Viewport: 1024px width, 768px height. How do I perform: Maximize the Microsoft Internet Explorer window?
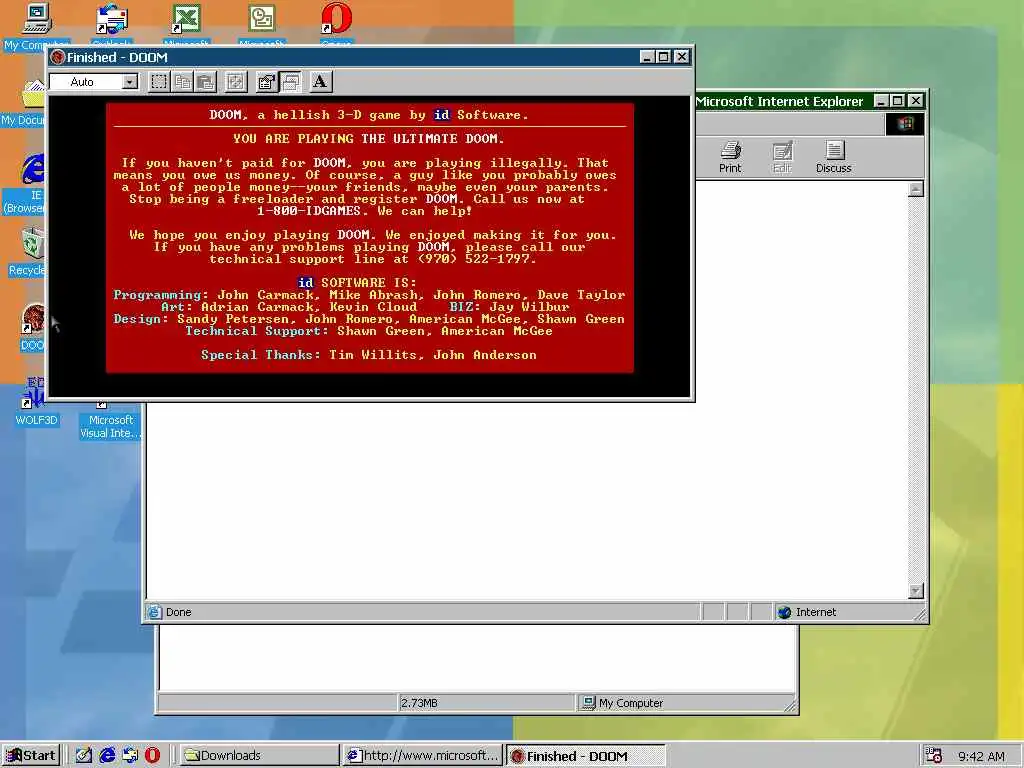pos(897,101)
